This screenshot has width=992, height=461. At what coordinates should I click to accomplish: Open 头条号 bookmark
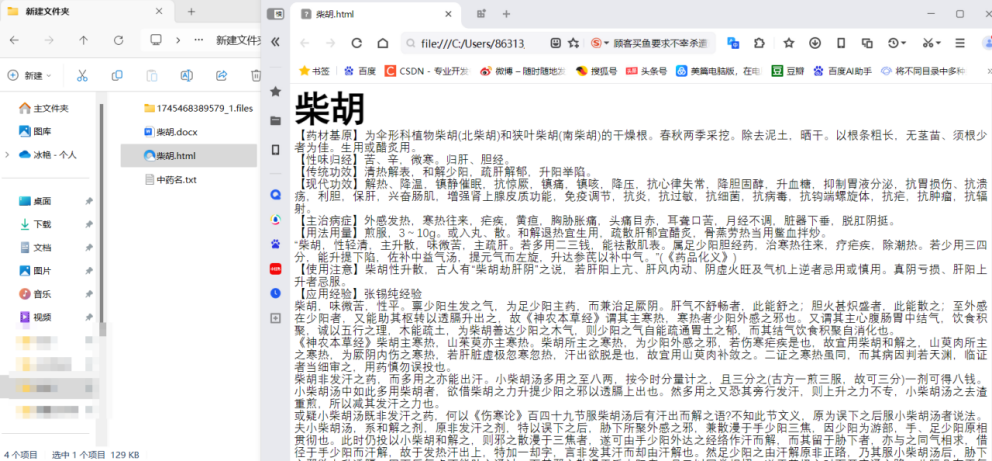point(646,71)
